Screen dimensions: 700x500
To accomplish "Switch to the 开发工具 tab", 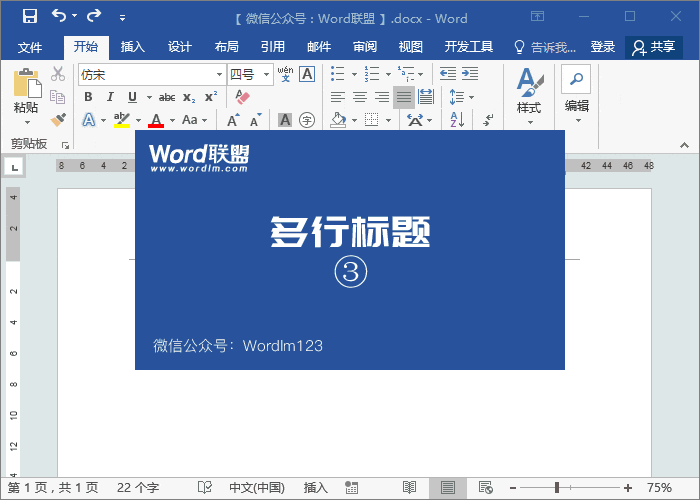I will pyautogui.click(x=468, y=47).
